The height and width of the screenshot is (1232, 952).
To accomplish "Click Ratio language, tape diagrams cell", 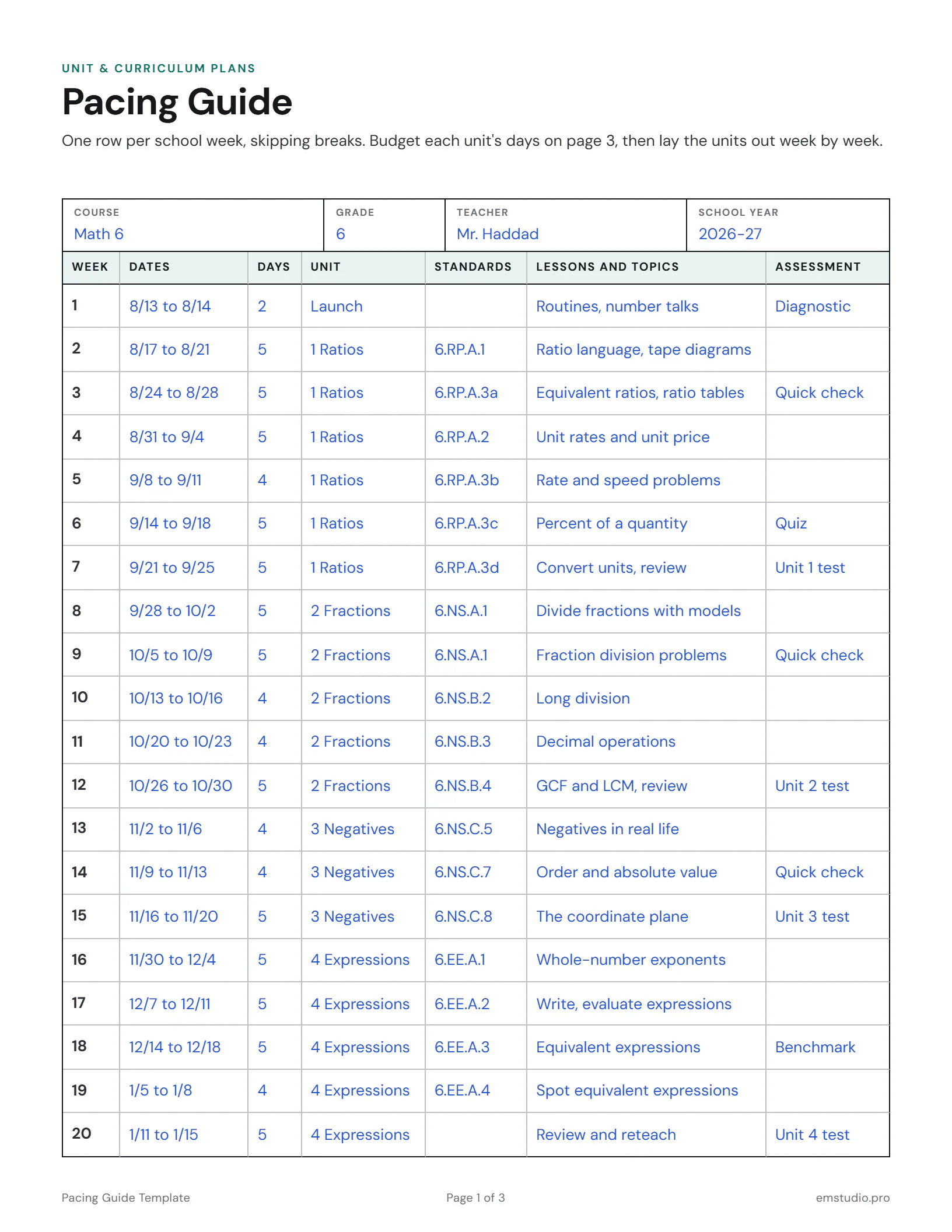I will 646,349.
